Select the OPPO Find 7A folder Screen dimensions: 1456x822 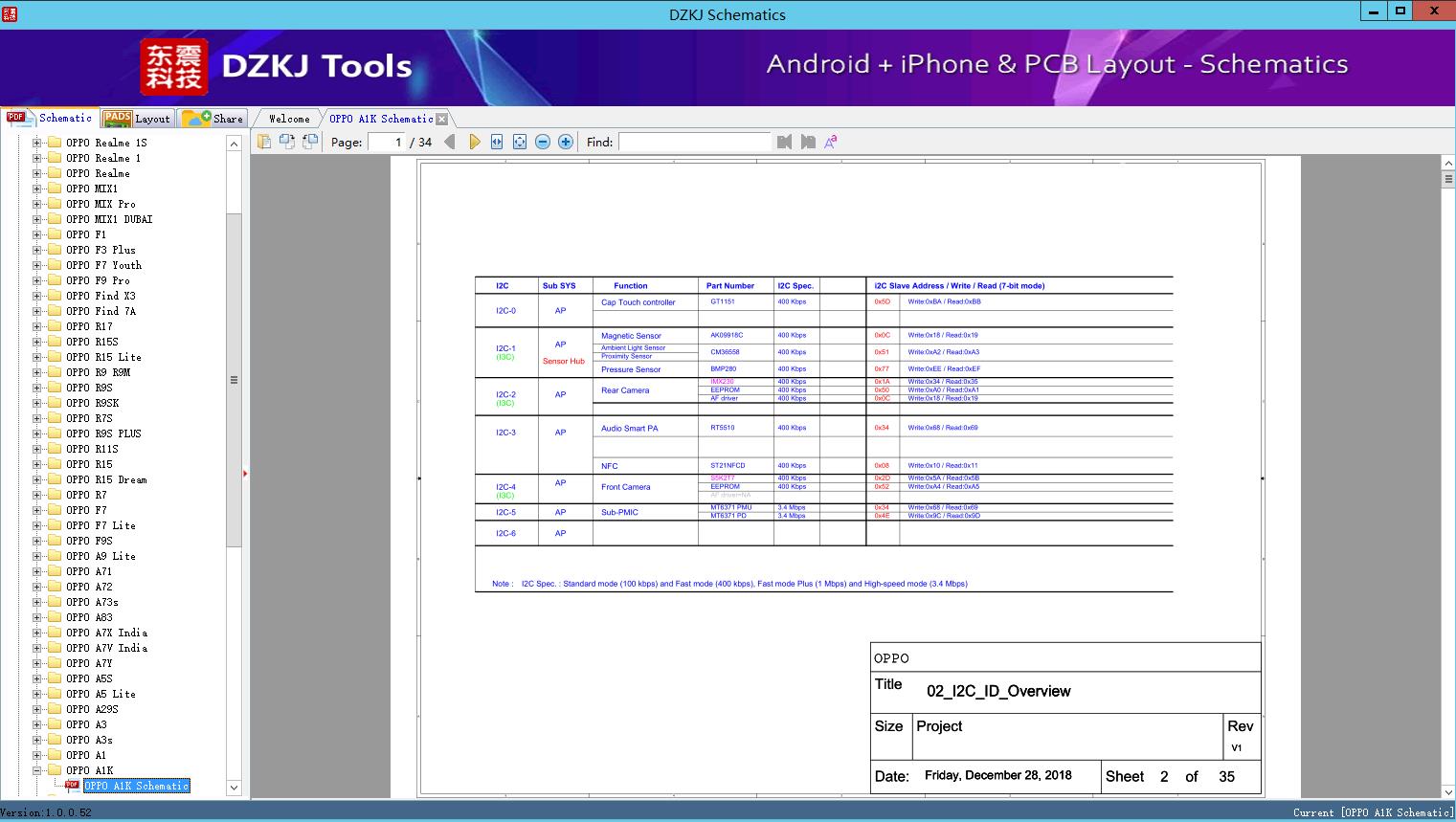pos(101,311)
